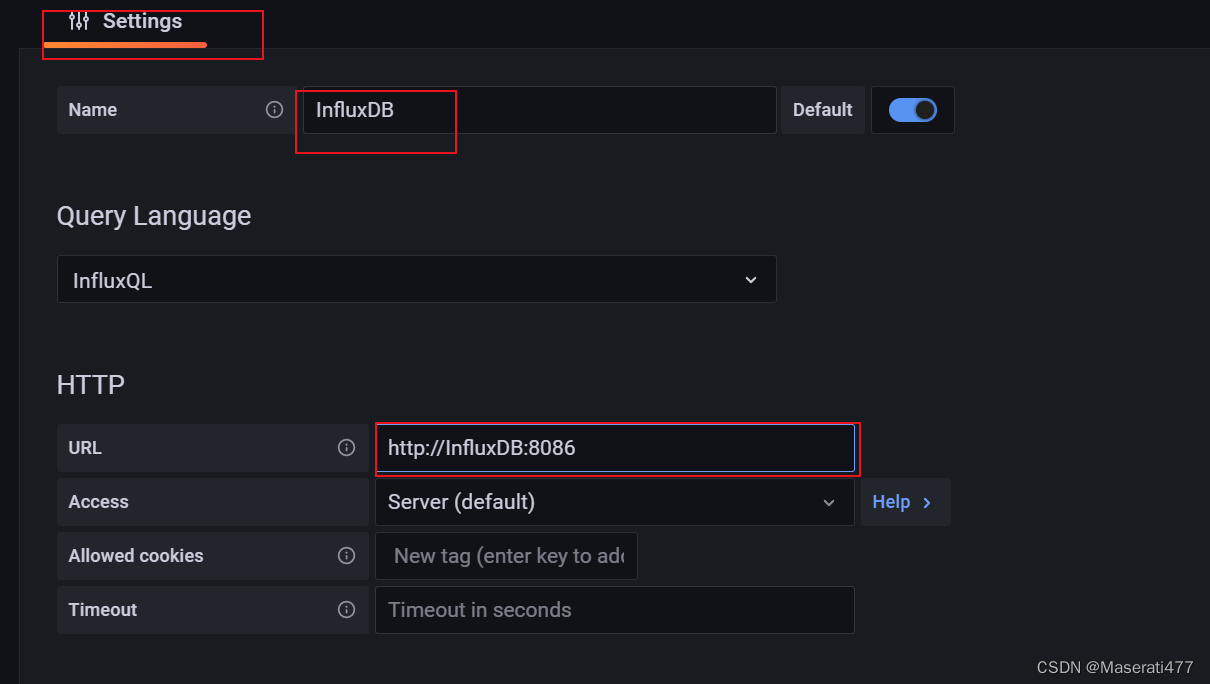
Task: Click the Allowed cookies New tag input
Action: pos(506,556)
